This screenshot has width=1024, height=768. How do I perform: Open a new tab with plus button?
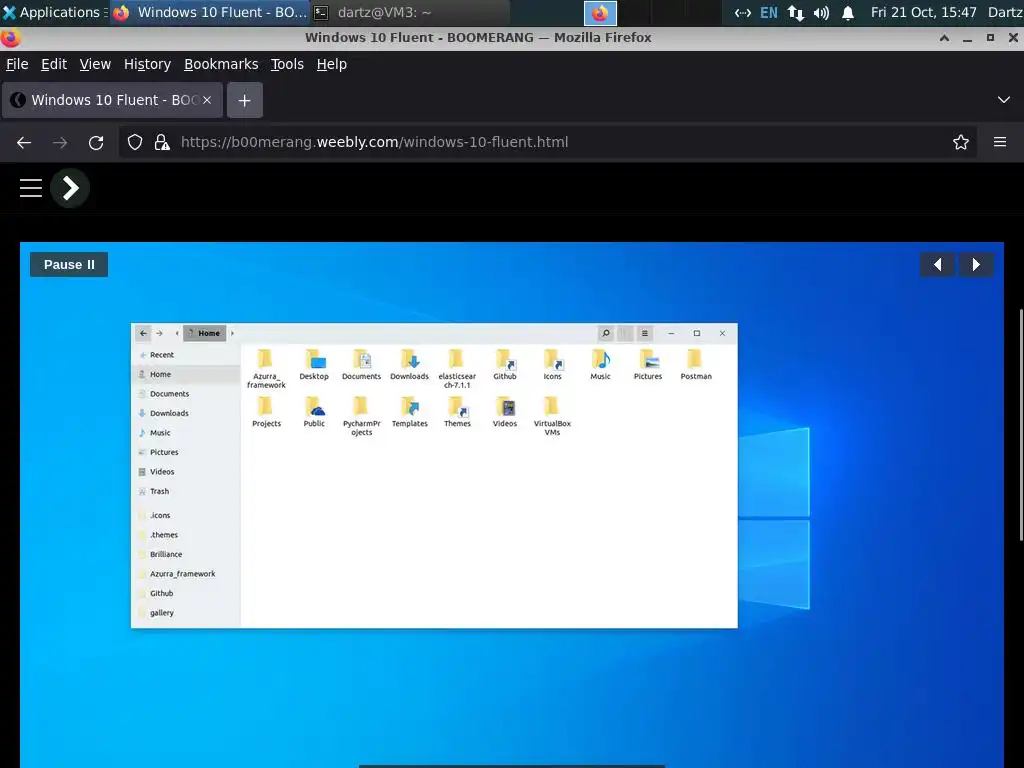(x=245, y=101)
